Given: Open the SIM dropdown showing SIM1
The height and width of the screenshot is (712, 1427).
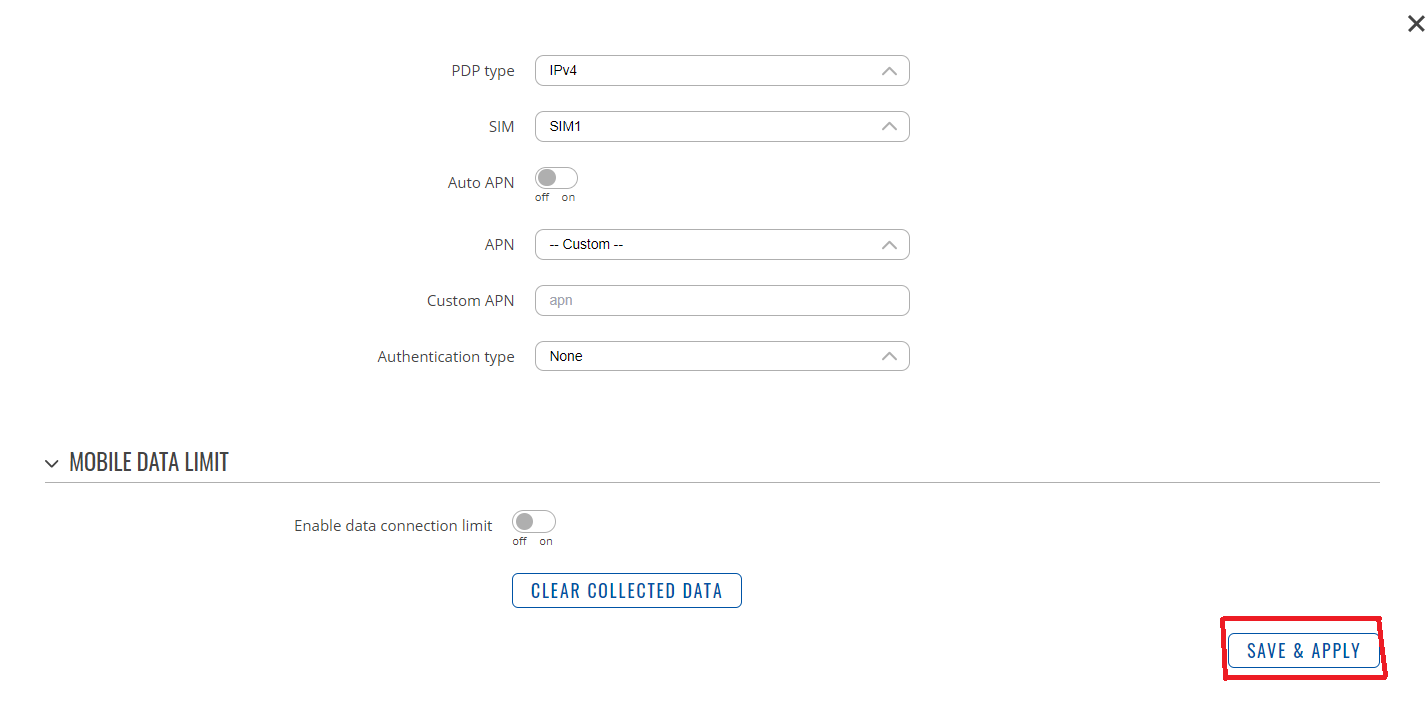Looking at the screenshot, I should pos(710,127).
